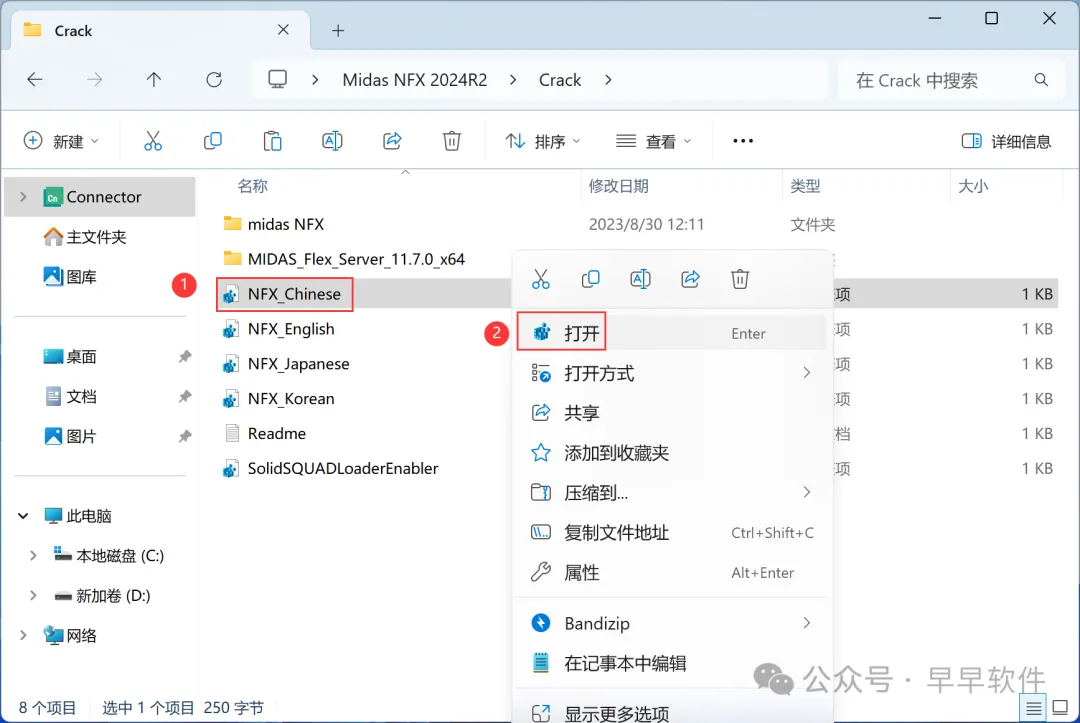Select MIDAS_Flex_Server_11.7.0_x64 folder
The image size is (1080, 723).
click(x=344, y=260)
